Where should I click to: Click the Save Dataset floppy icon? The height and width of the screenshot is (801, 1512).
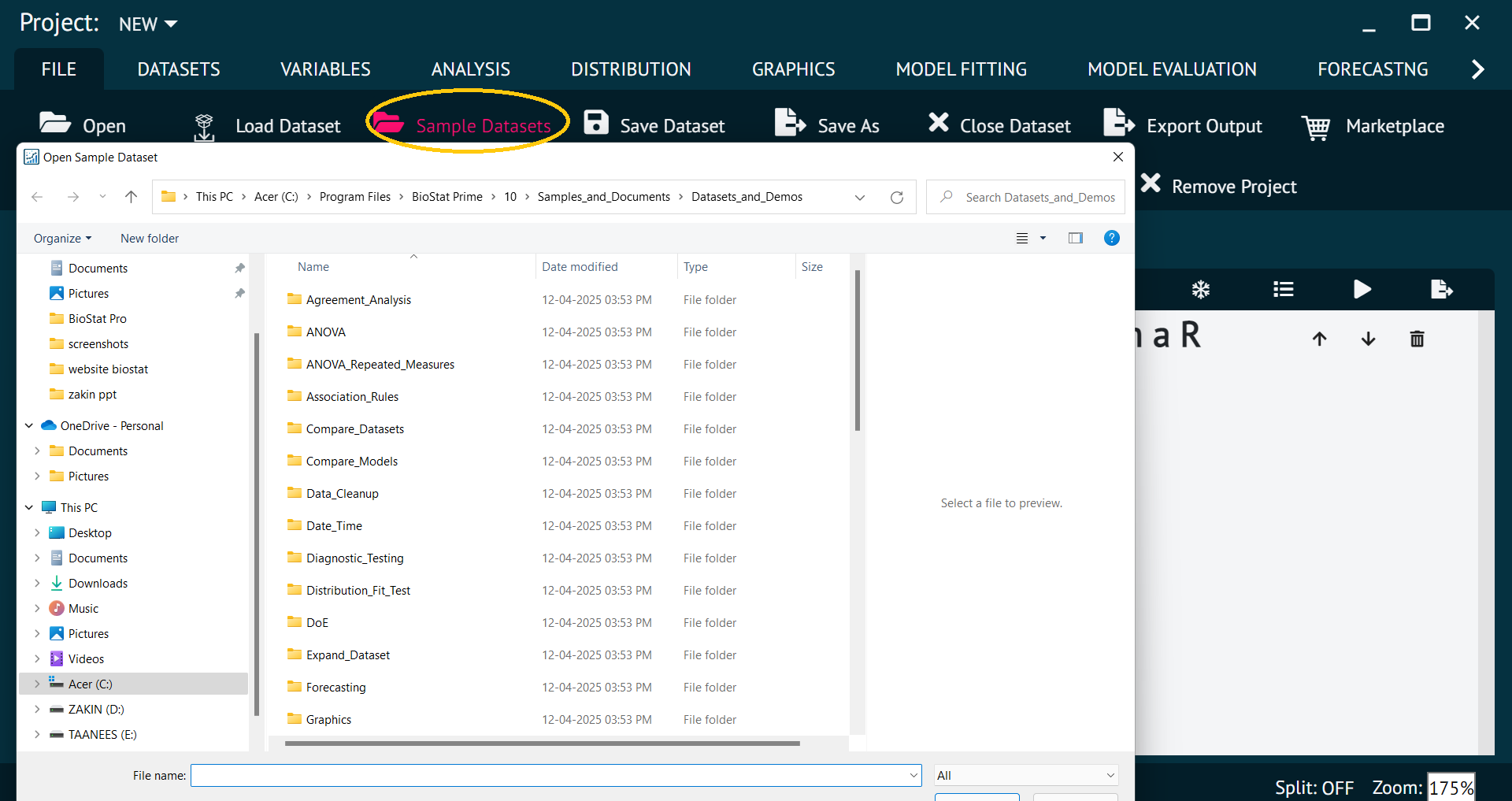pyautogui.click(x=596, y=124)
